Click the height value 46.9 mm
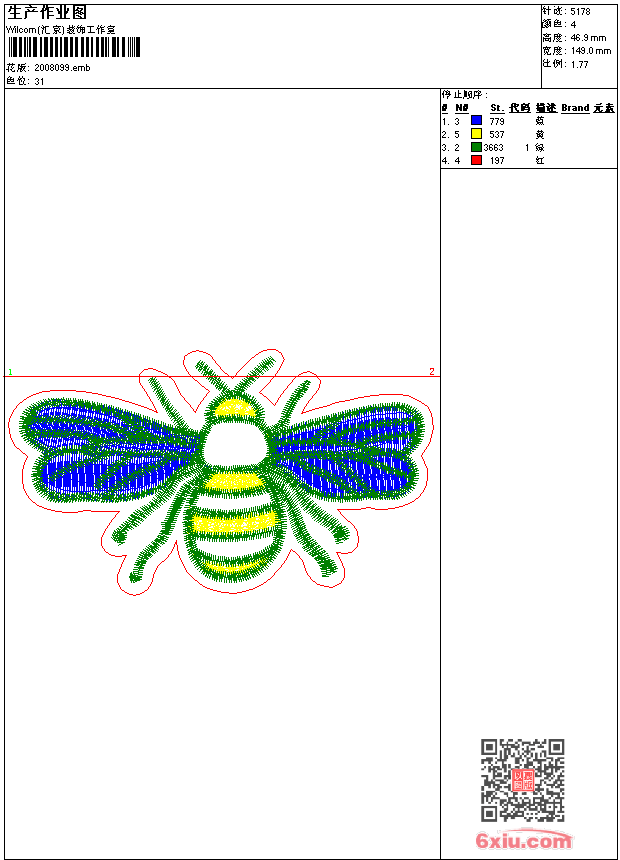620x860 pixels. click(x=588, y=38)
